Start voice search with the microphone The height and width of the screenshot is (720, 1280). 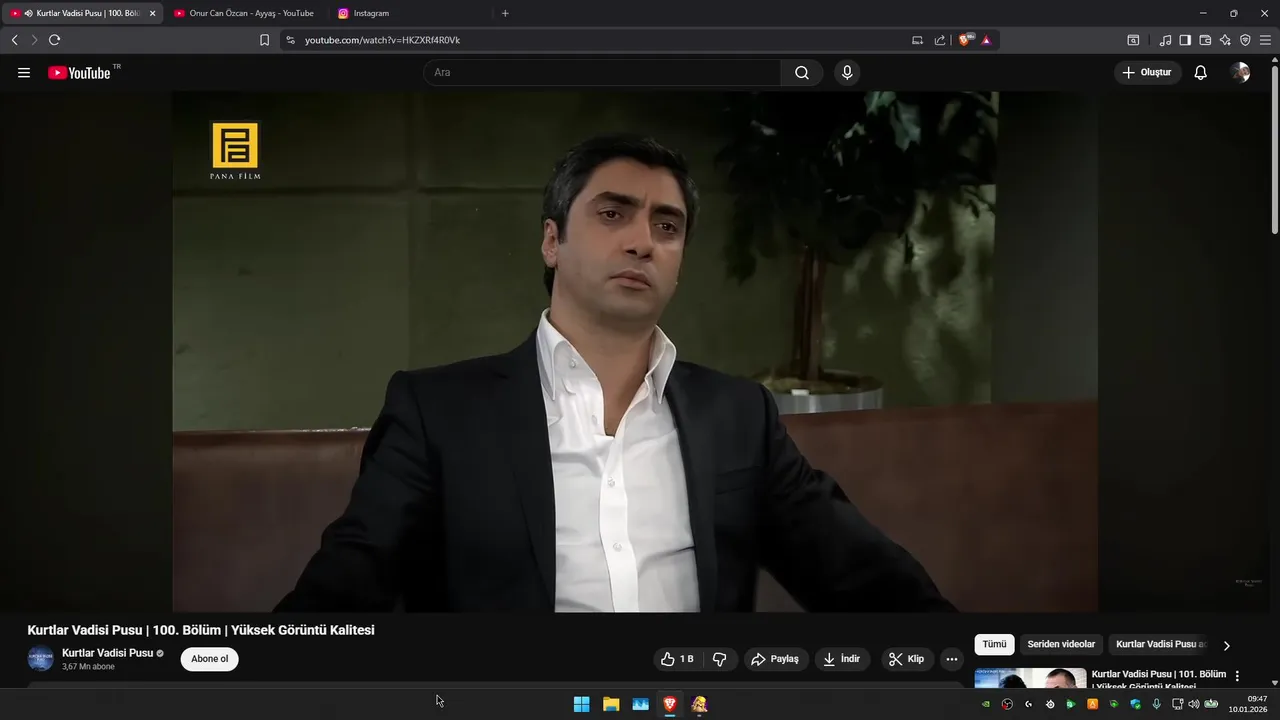click(x=847, y=73)
